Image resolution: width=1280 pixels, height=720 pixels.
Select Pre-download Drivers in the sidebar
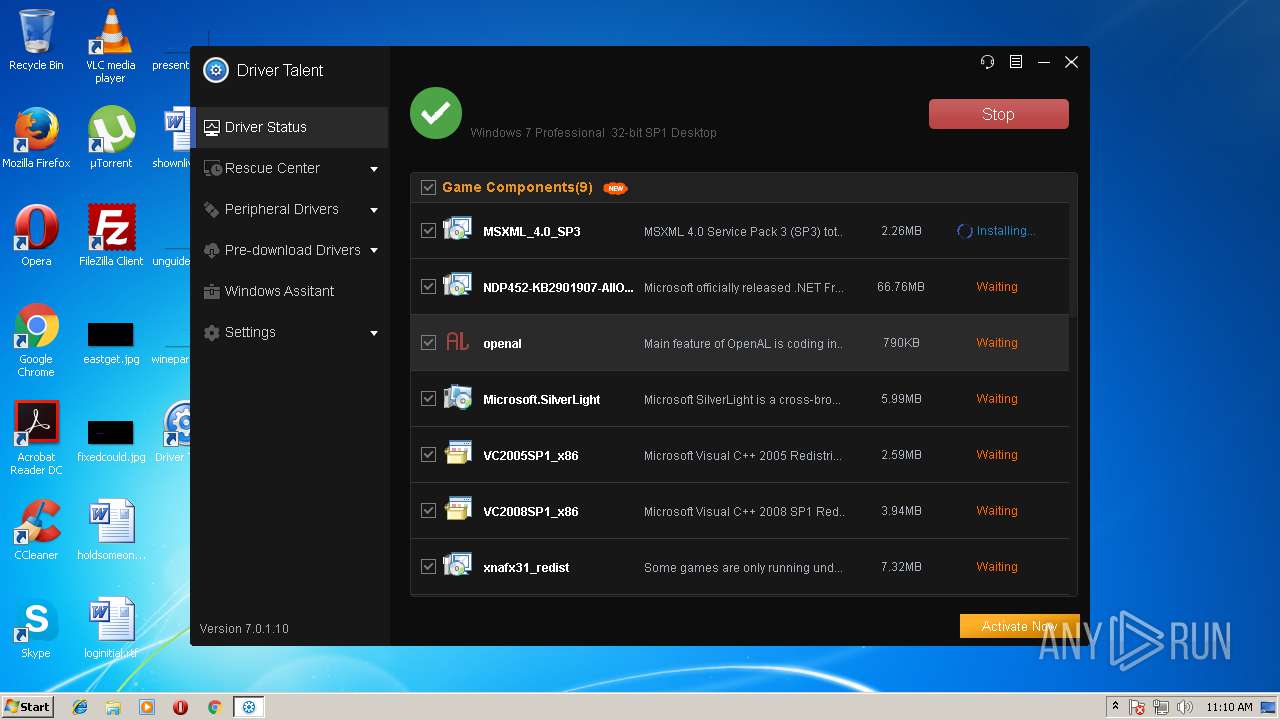click(289, 250)
